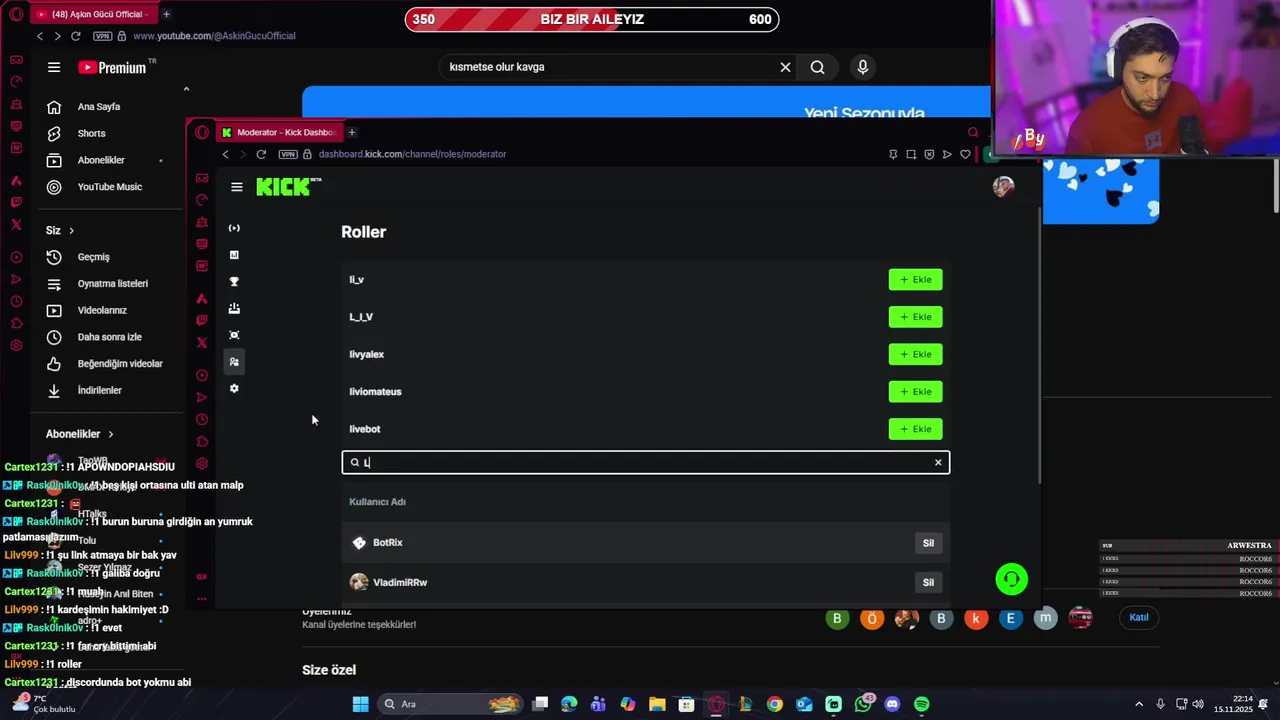Open the Kick dashboard hamburger menu
1280x720 pixels.
236,187
